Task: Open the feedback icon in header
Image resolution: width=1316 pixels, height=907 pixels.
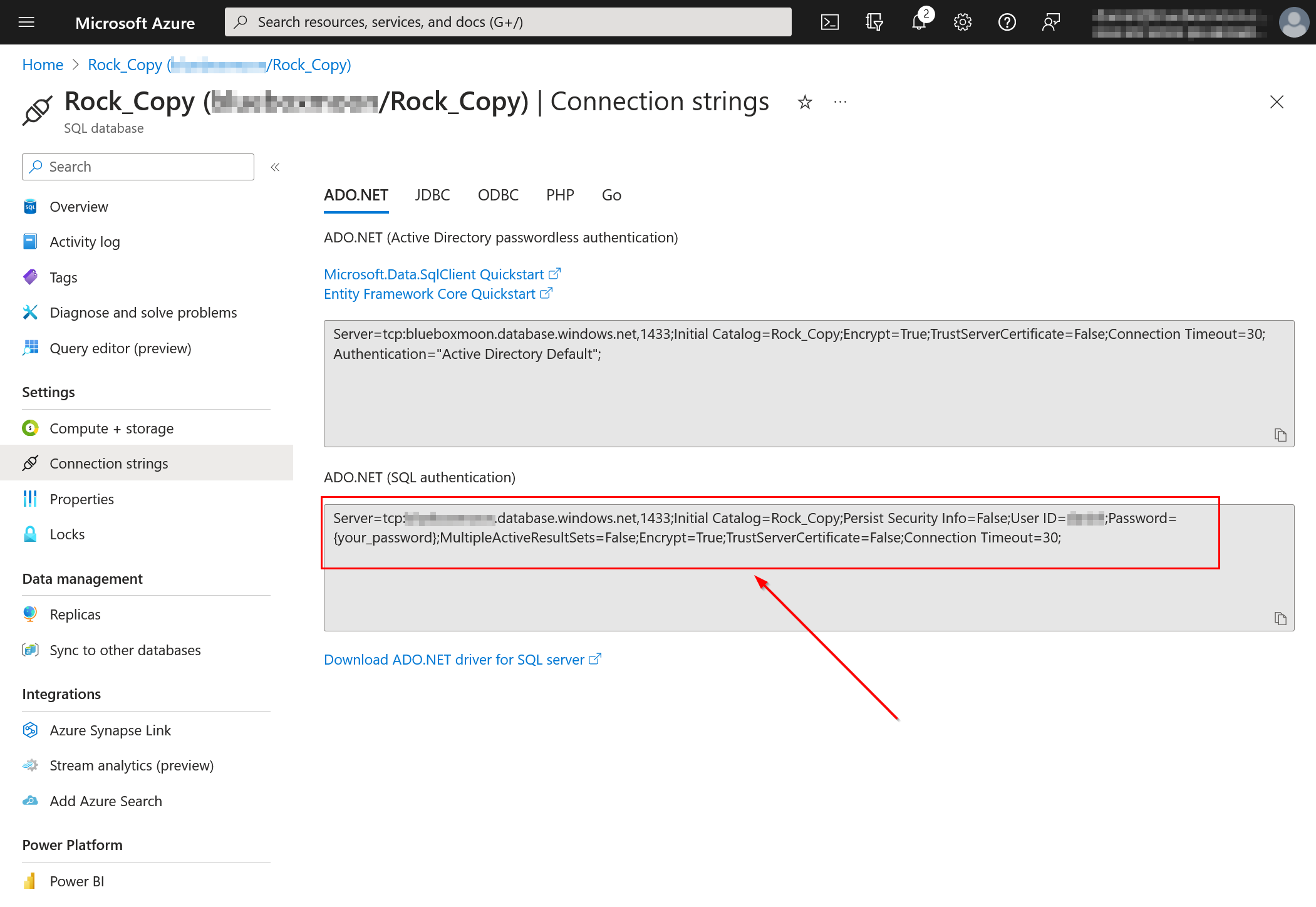Action: pos(1050,23)
